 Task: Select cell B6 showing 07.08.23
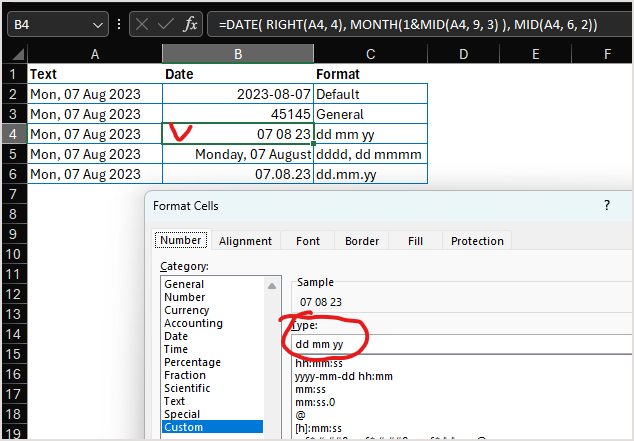coord(238,174)
